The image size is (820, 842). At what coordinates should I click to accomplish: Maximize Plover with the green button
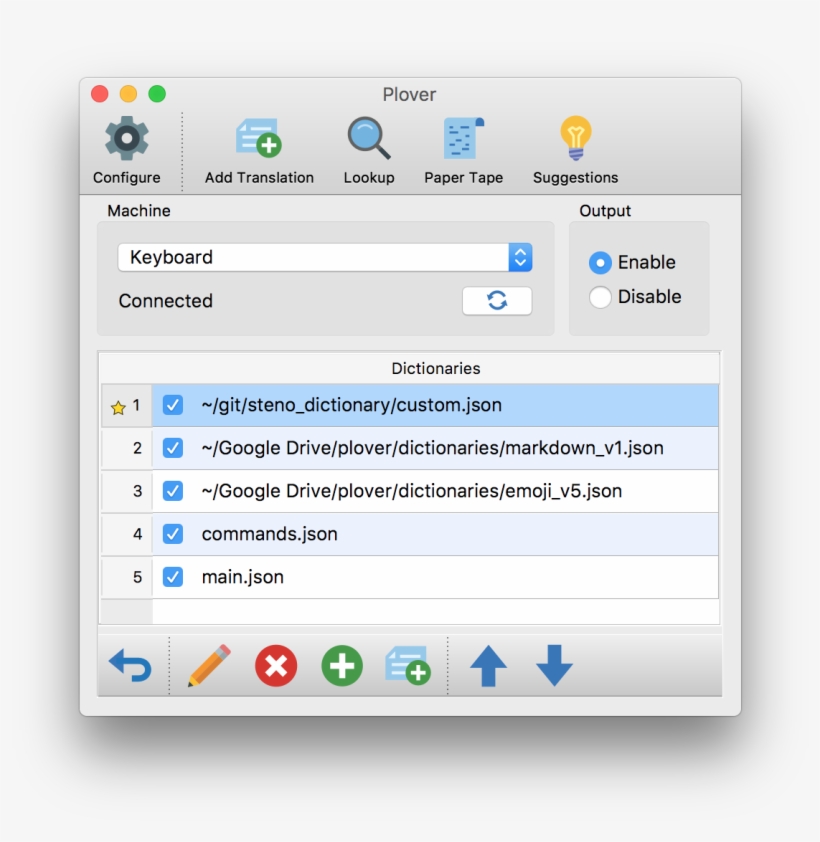tap(157, 94)
